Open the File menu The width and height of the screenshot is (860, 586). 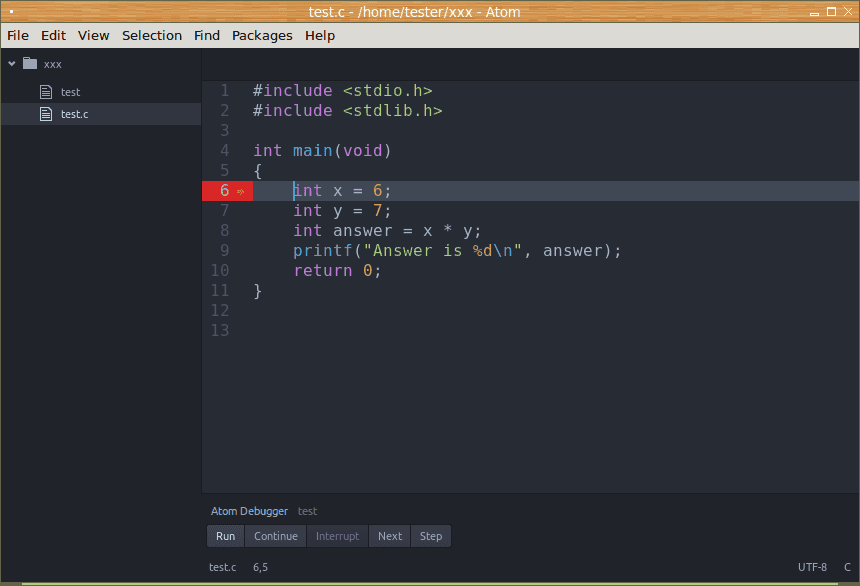click(18, 36)
